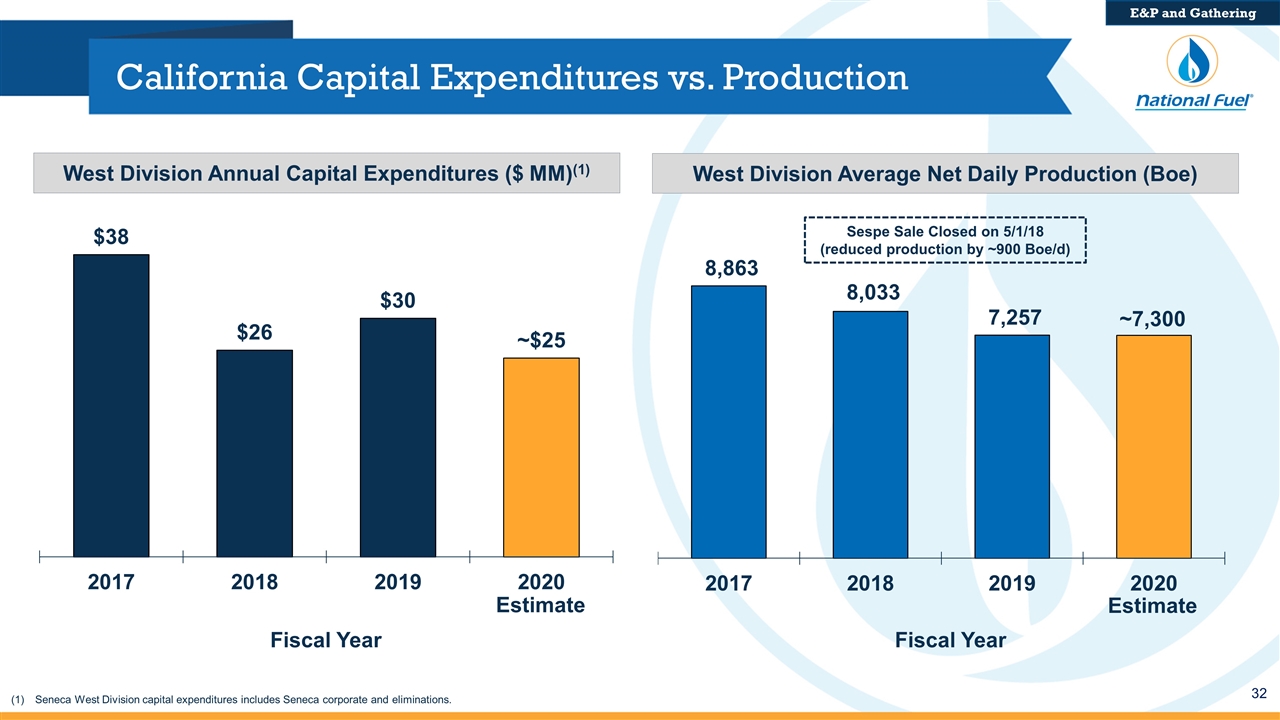Image resolution: width=1280 pixels, height=720 pixels.
Task: Click the Seneca West Division footnote text
Action: pos(242,700)
